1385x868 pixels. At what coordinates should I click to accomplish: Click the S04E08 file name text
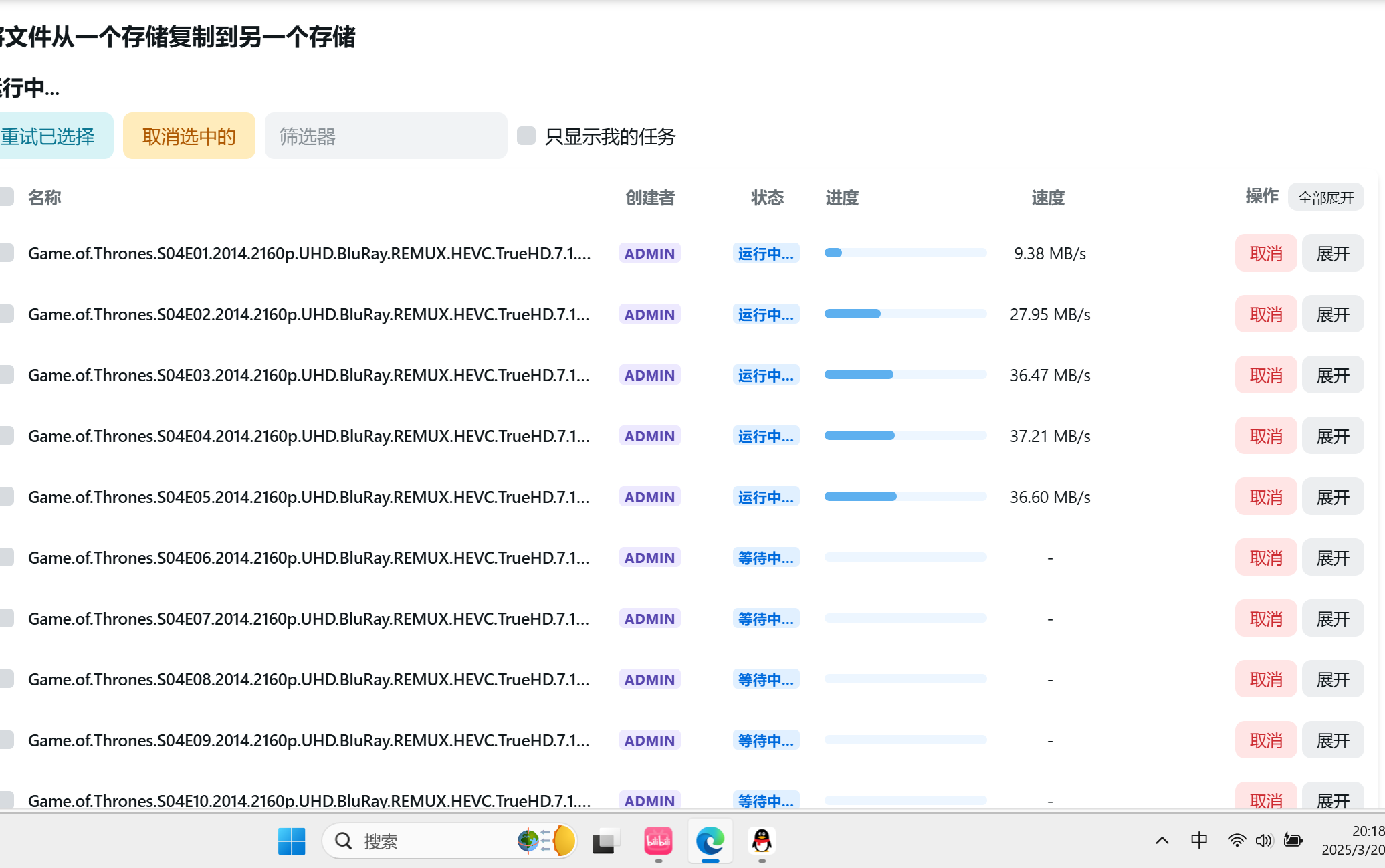click(309, 679)
